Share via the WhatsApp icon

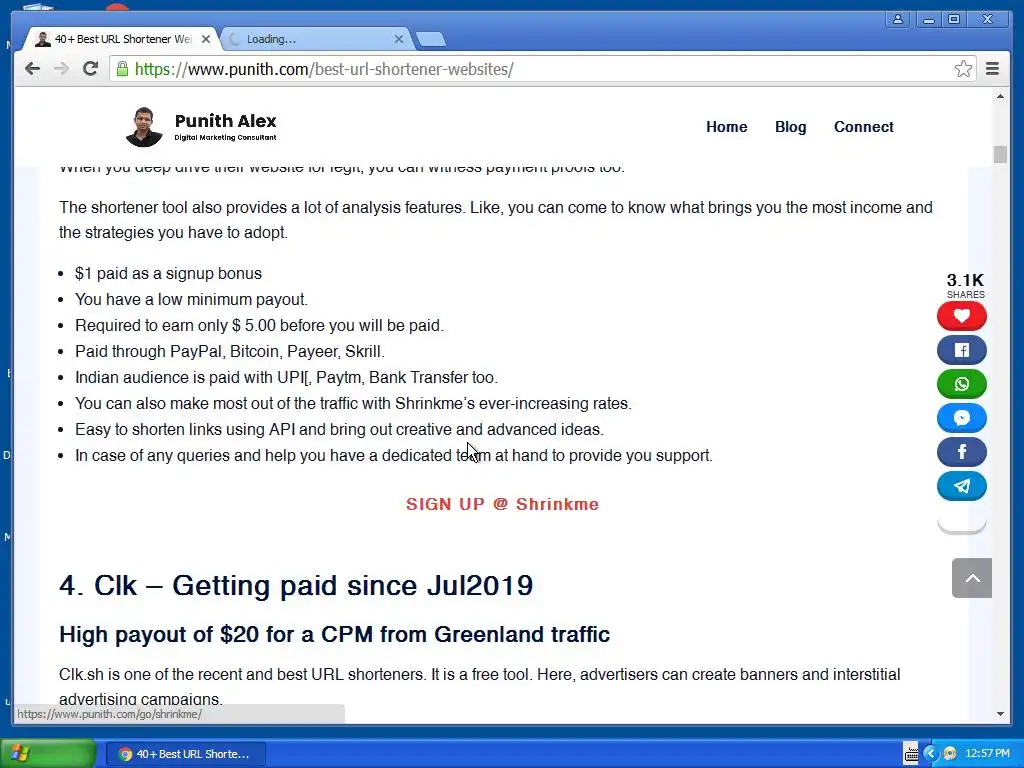click(x=962, y=384)
